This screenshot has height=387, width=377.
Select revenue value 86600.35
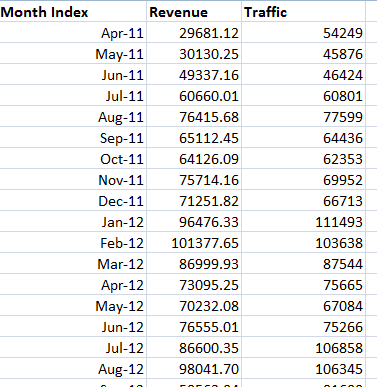[194, 348]
